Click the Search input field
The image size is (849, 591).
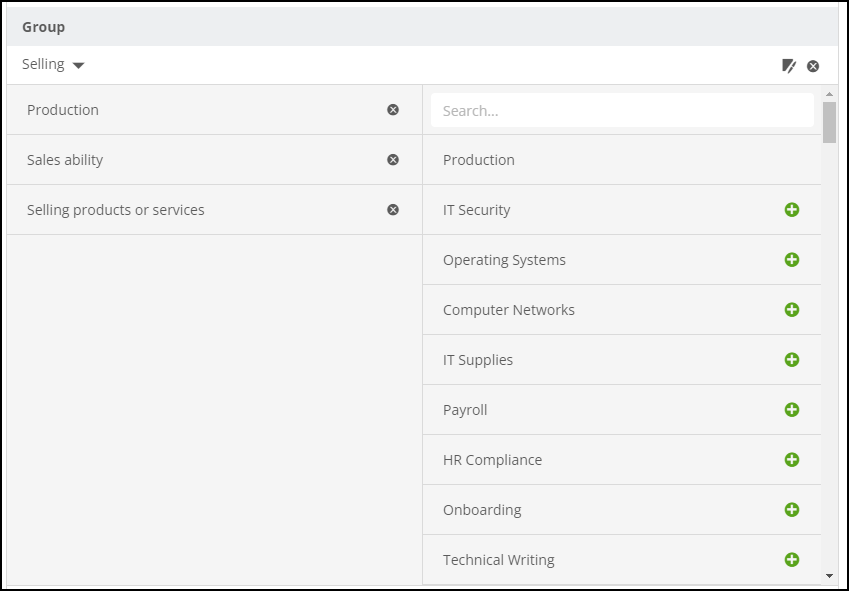tap(621, 111)
